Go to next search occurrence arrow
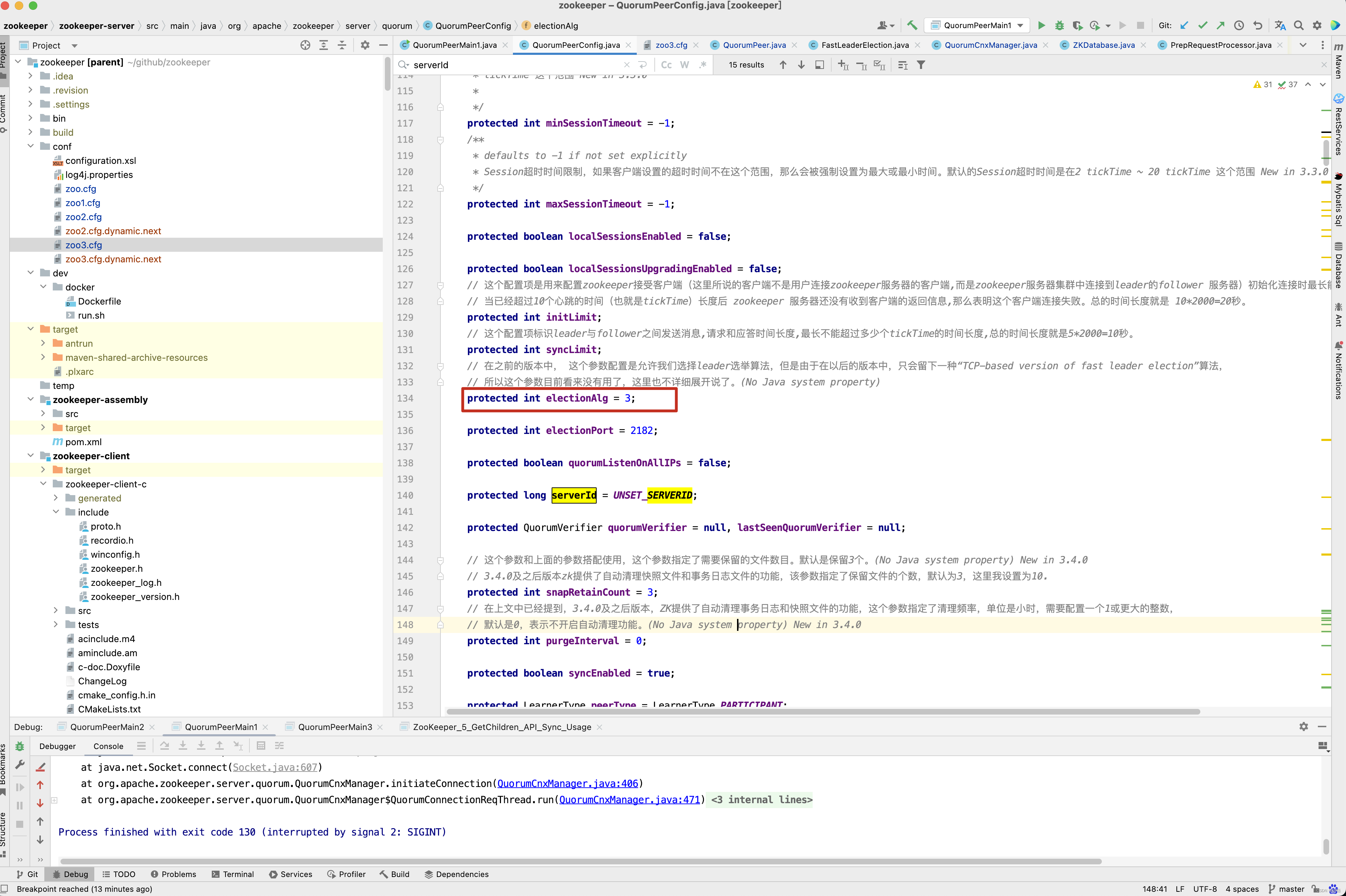The image size is (1346, 896). [x=801, y=65]
